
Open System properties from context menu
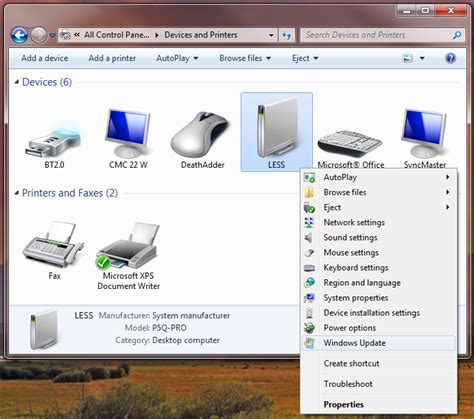click(x=378, y=298)
